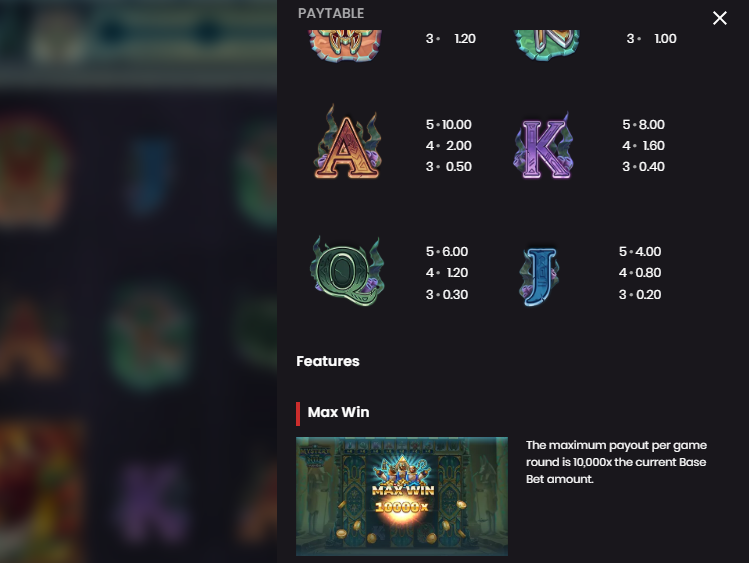Click the green stone symbol at top right
Viewport: 749px width, 563px height.
[546, 45]
